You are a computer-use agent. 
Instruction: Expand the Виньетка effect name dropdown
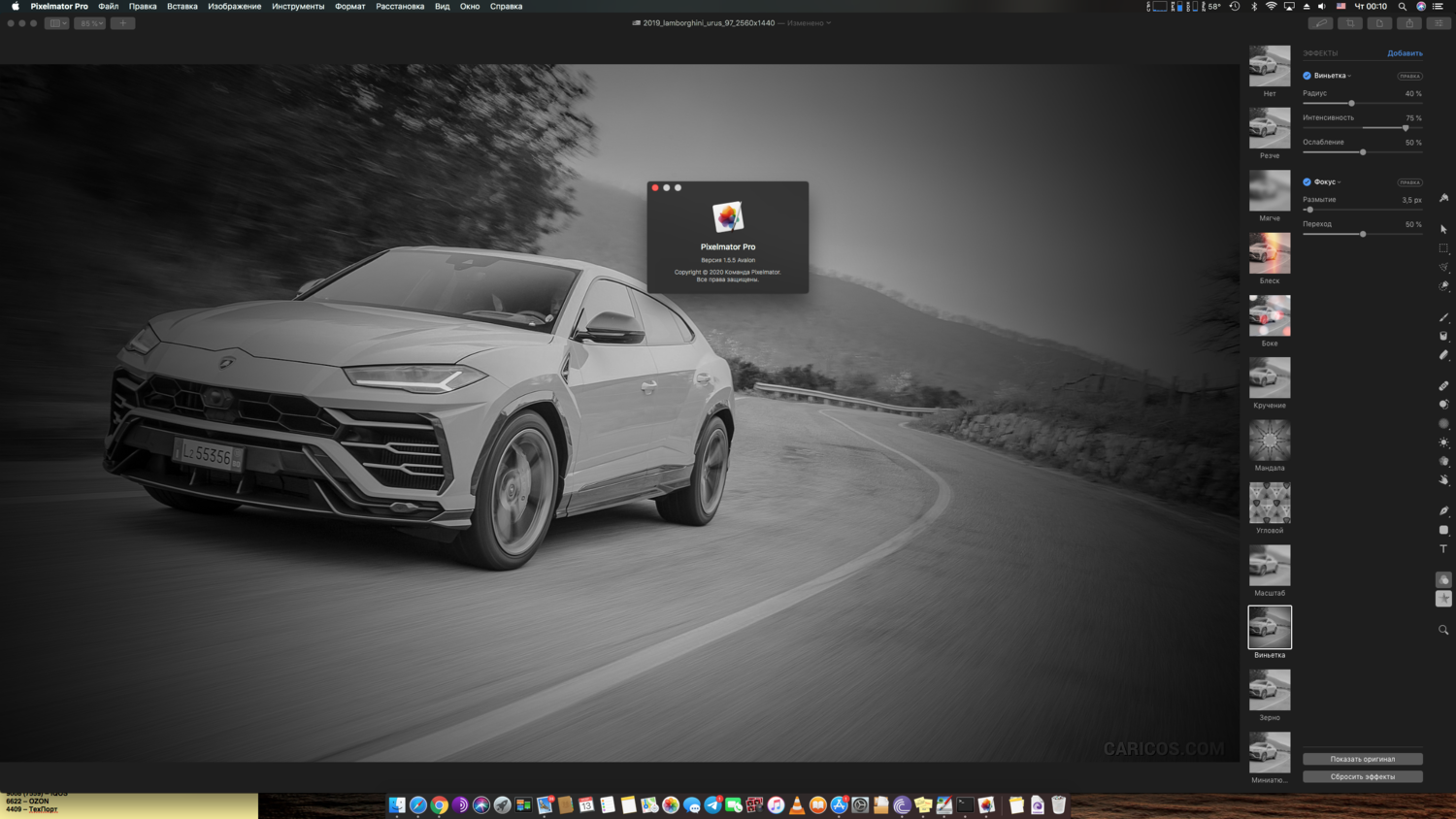click(1349, 76)
